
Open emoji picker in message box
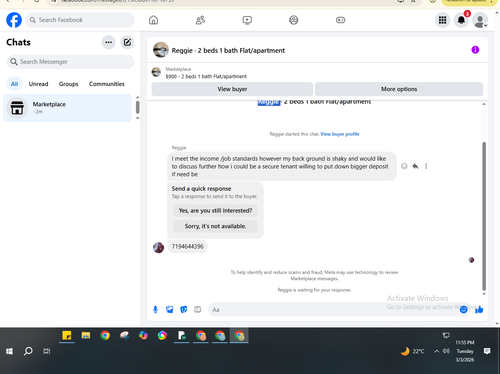464,310
